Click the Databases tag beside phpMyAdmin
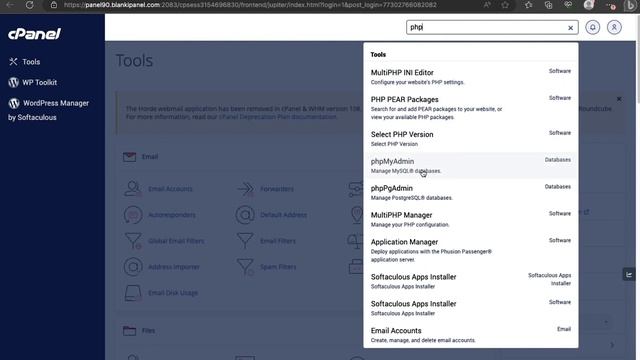Screen dimensions: 640x360 558,160
